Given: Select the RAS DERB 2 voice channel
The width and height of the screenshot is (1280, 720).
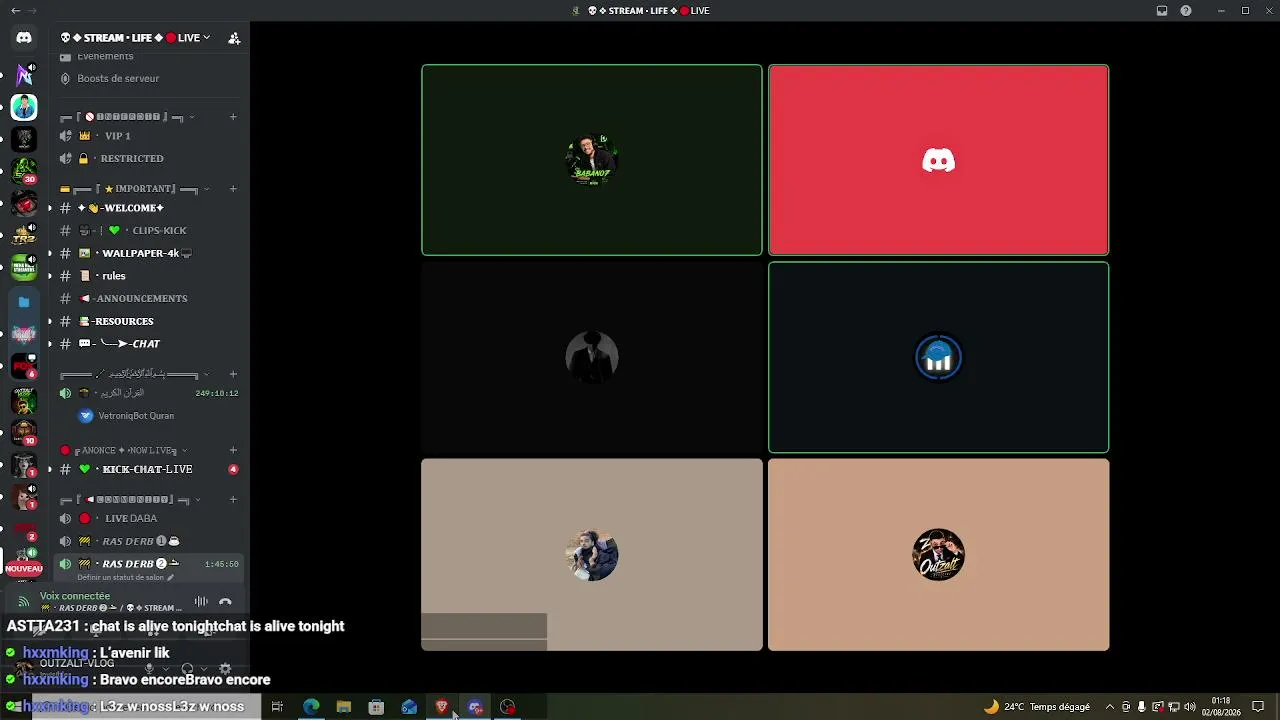Looking at the screenshot, I should [x=148, y=564].
